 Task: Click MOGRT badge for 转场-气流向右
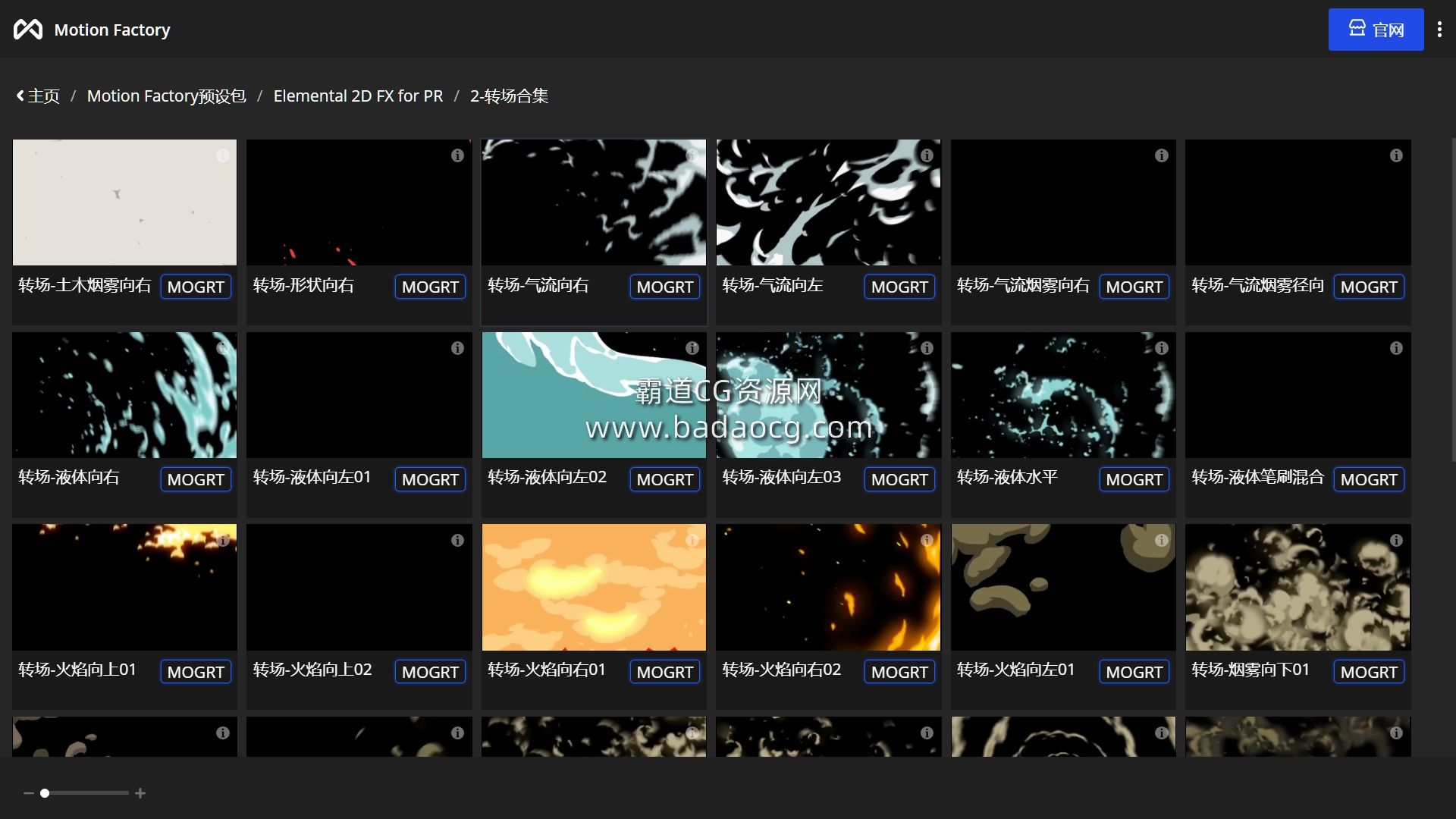click(x=665, y=287)
